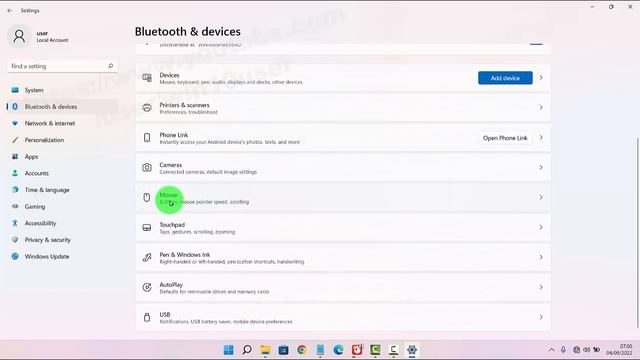The height and width of the screenshot is (360, 640).
Task: Open Windows Update via its sidebar icon
Action: click(x=15, y=256)
